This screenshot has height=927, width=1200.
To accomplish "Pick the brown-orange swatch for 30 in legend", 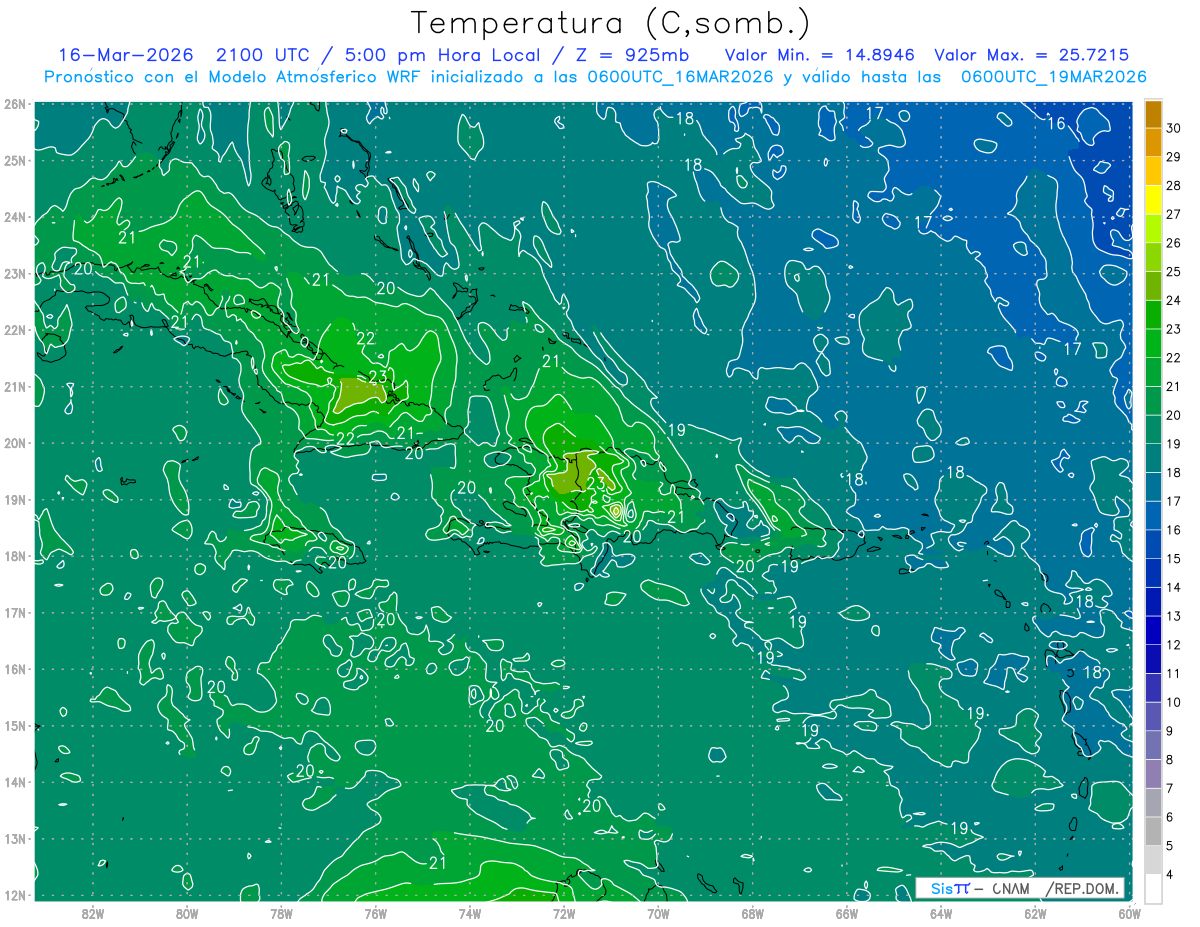I will pyautogui.click(x=1153, y=114).
